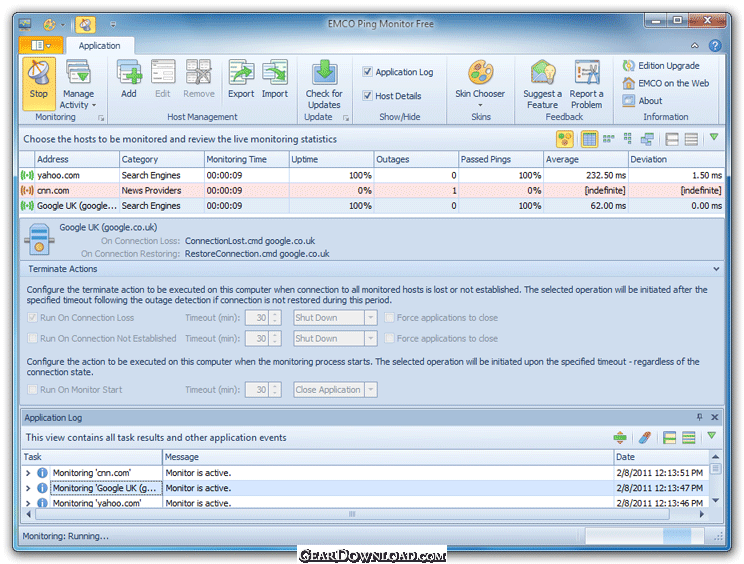Sort by the Uptime column header
This screenshot has height=564, width=744.
coord(331,159)
